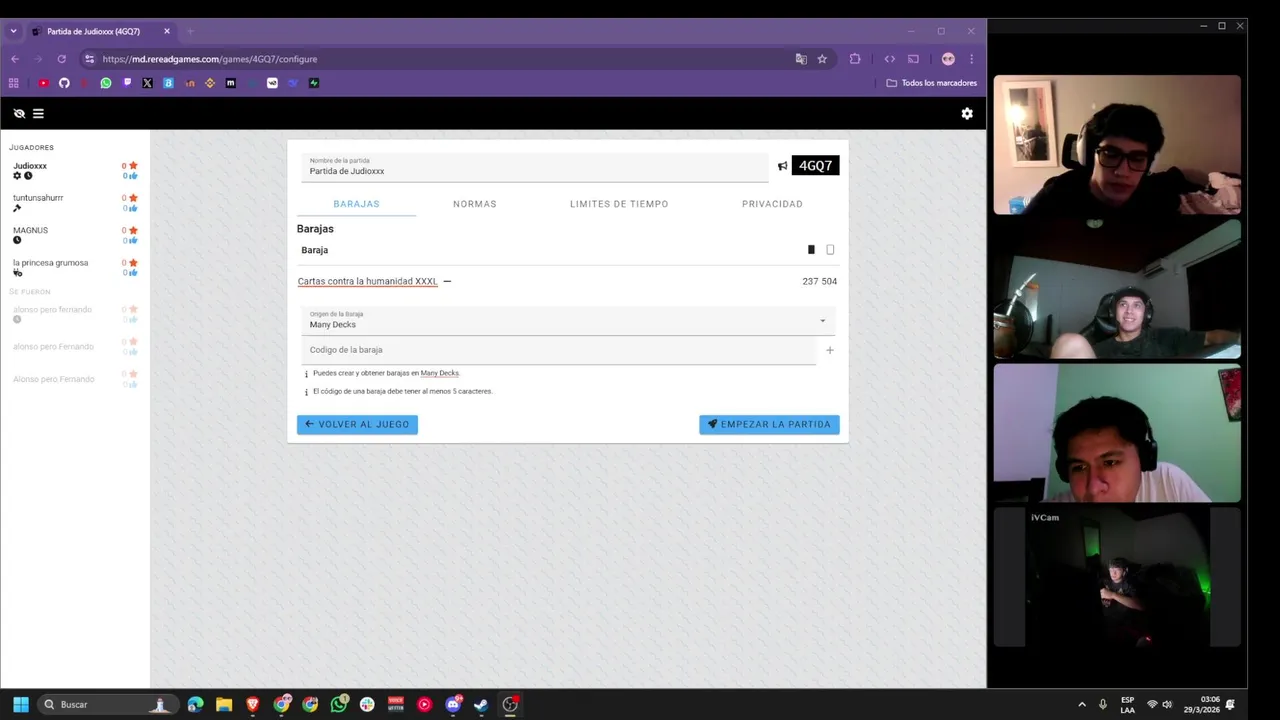Reload the browser page

pyautogui.click(x=62, y=59)
